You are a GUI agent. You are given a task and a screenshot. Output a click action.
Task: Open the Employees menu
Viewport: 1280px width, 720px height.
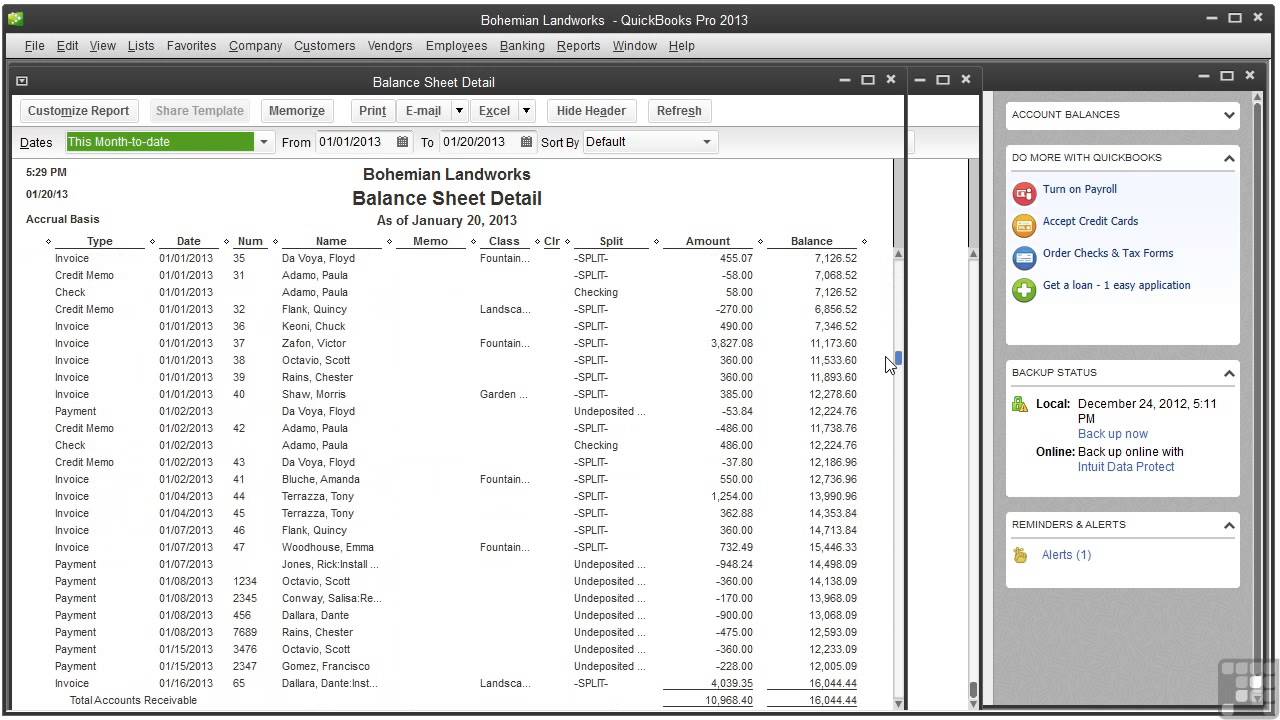pos(456,46)
